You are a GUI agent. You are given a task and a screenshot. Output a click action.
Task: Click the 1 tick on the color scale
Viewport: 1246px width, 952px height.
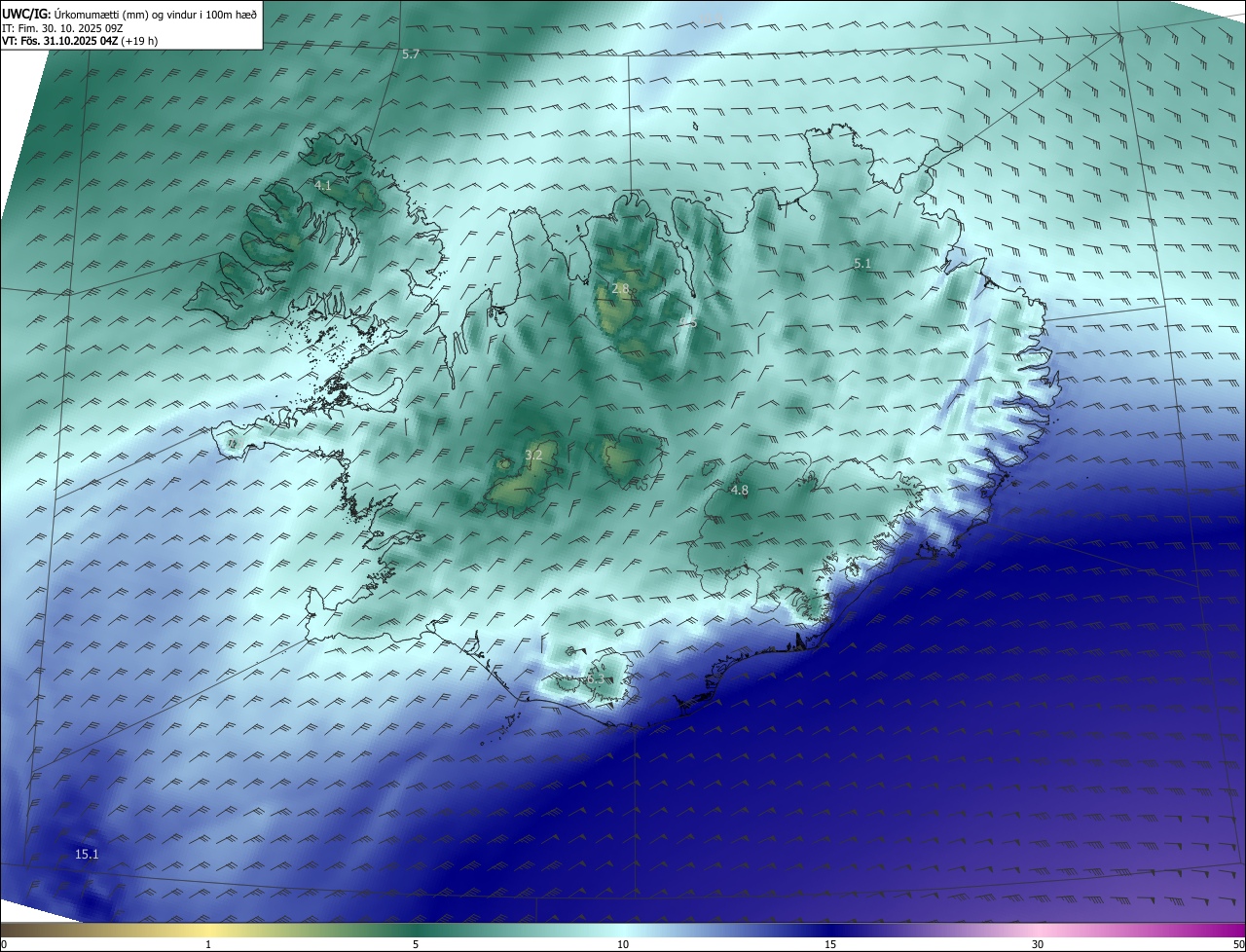coord(209,944)
